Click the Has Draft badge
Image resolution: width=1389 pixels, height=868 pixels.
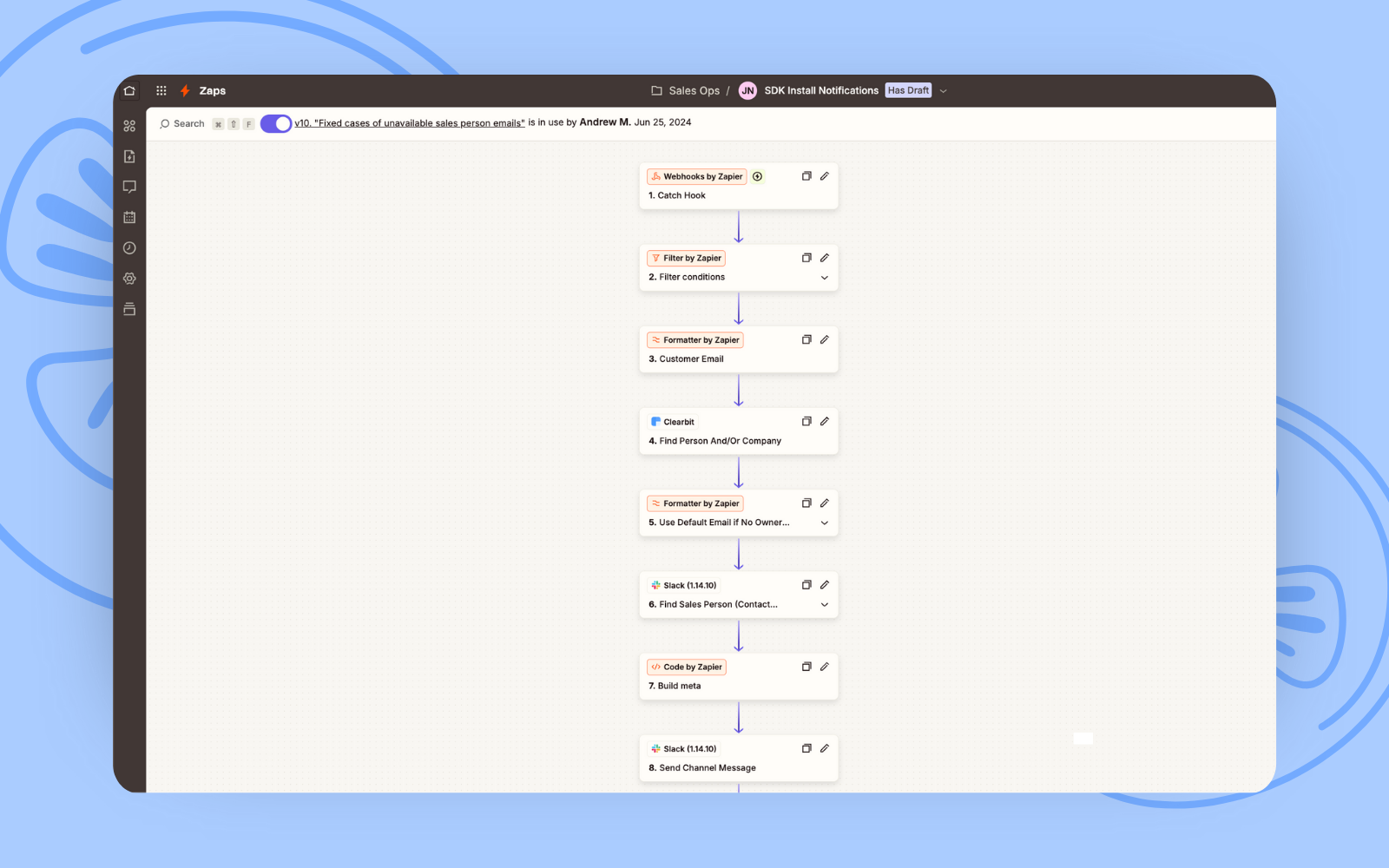(908, 90)
